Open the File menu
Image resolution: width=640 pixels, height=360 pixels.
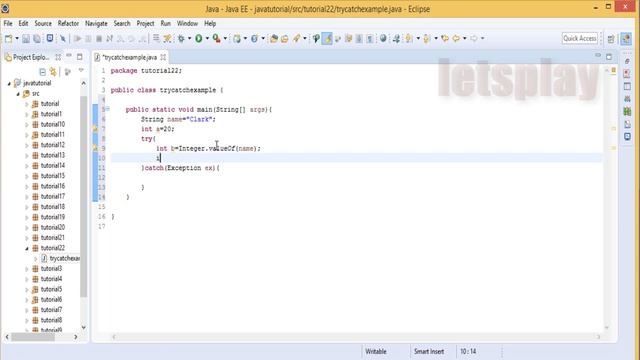(x=8, y=23)
